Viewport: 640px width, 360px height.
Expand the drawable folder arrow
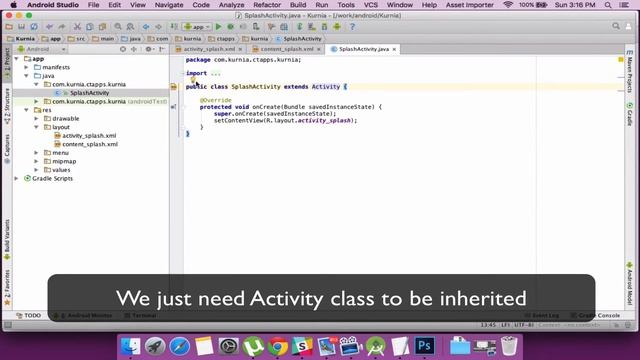pos(36,119)
